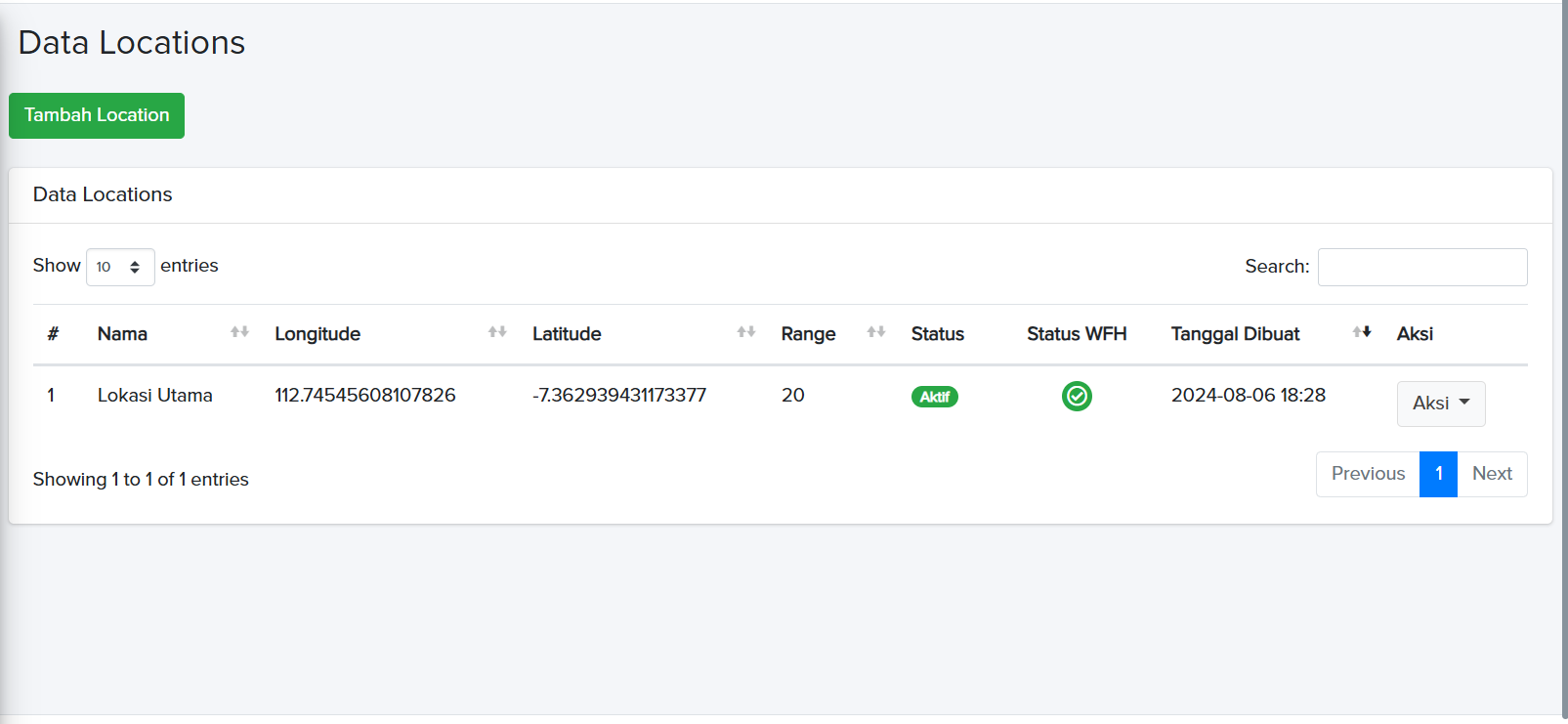Expand the Aksi dropdown for Lokasi Utama
The height and width of the screenshot is (724, 1568).
pos(1441,404)
